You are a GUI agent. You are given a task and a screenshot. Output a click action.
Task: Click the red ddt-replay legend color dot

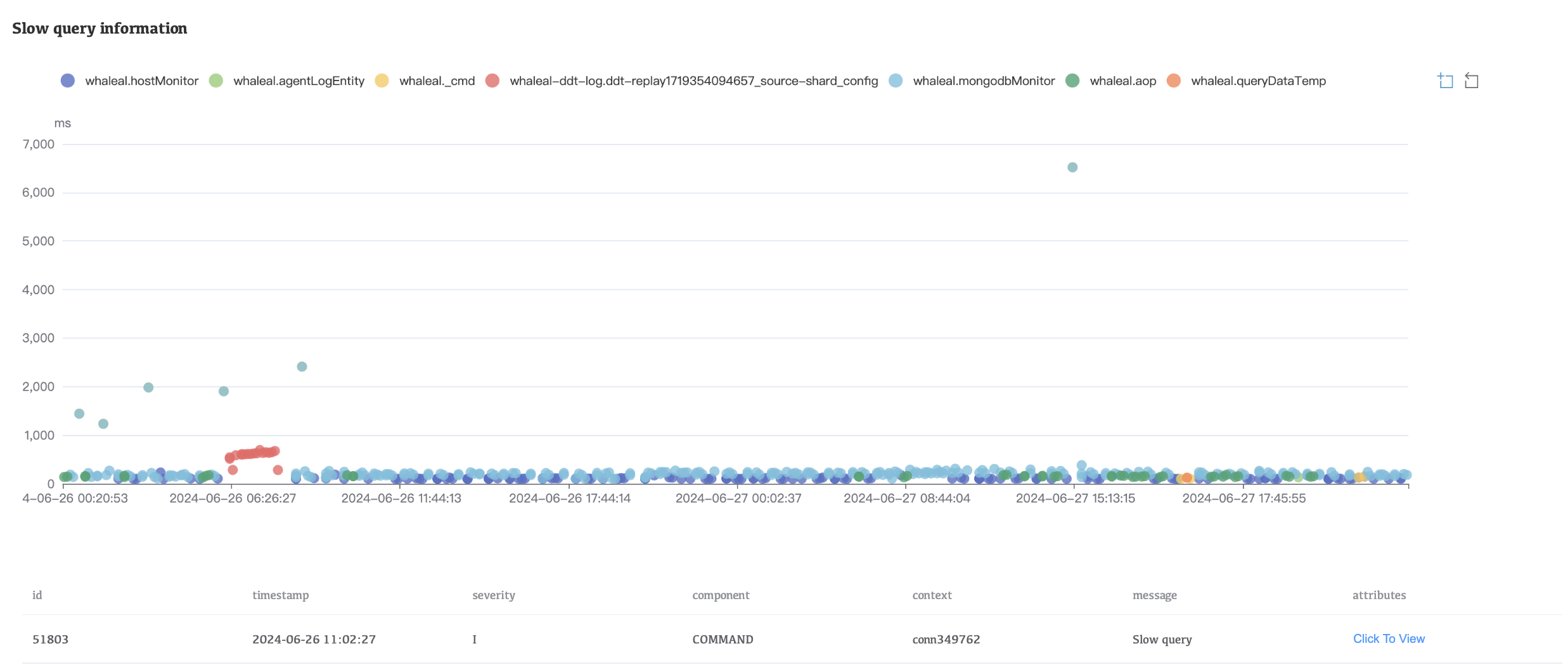492,81
